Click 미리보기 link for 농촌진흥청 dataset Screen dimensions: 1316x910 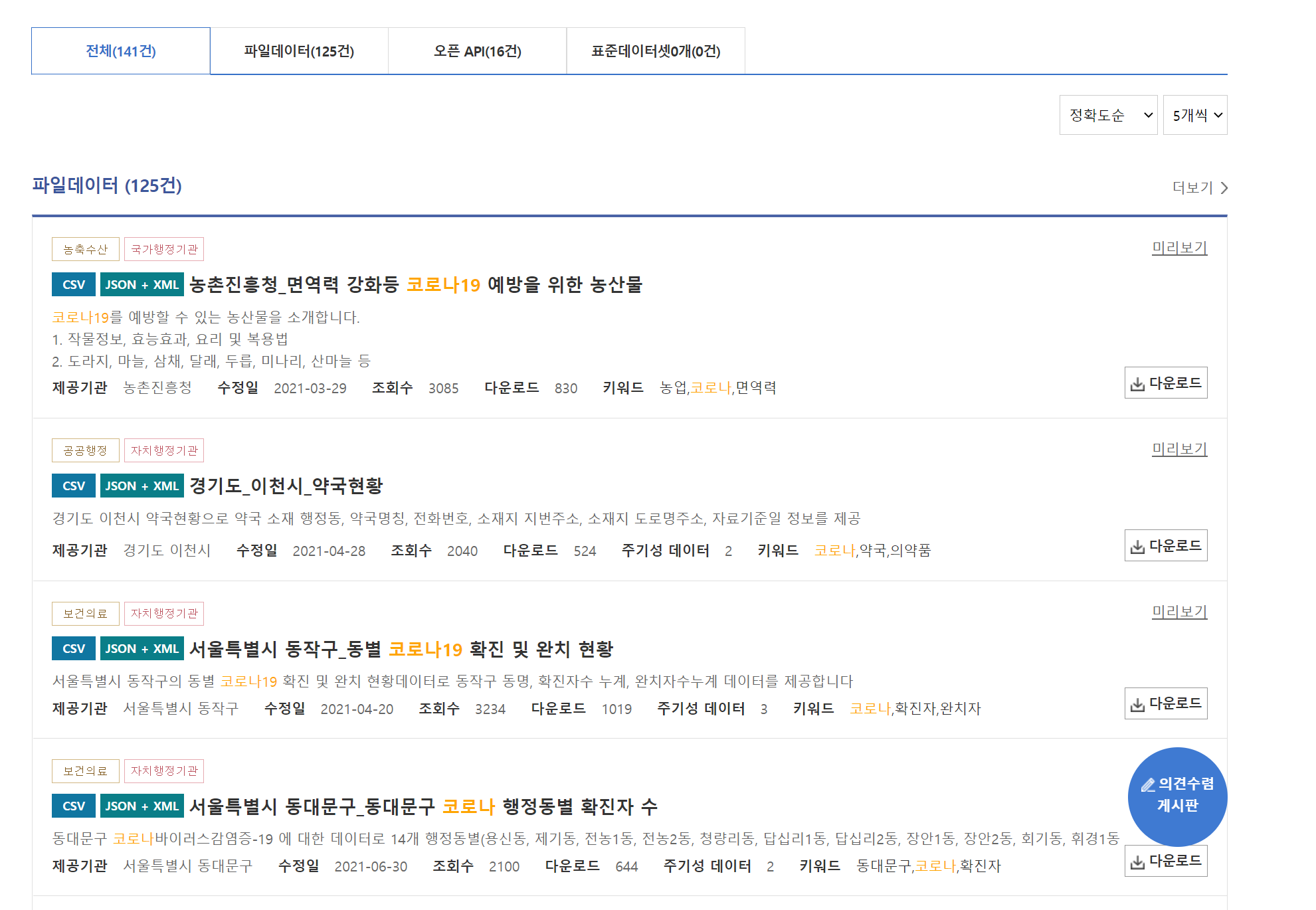tap(1178, 248)
